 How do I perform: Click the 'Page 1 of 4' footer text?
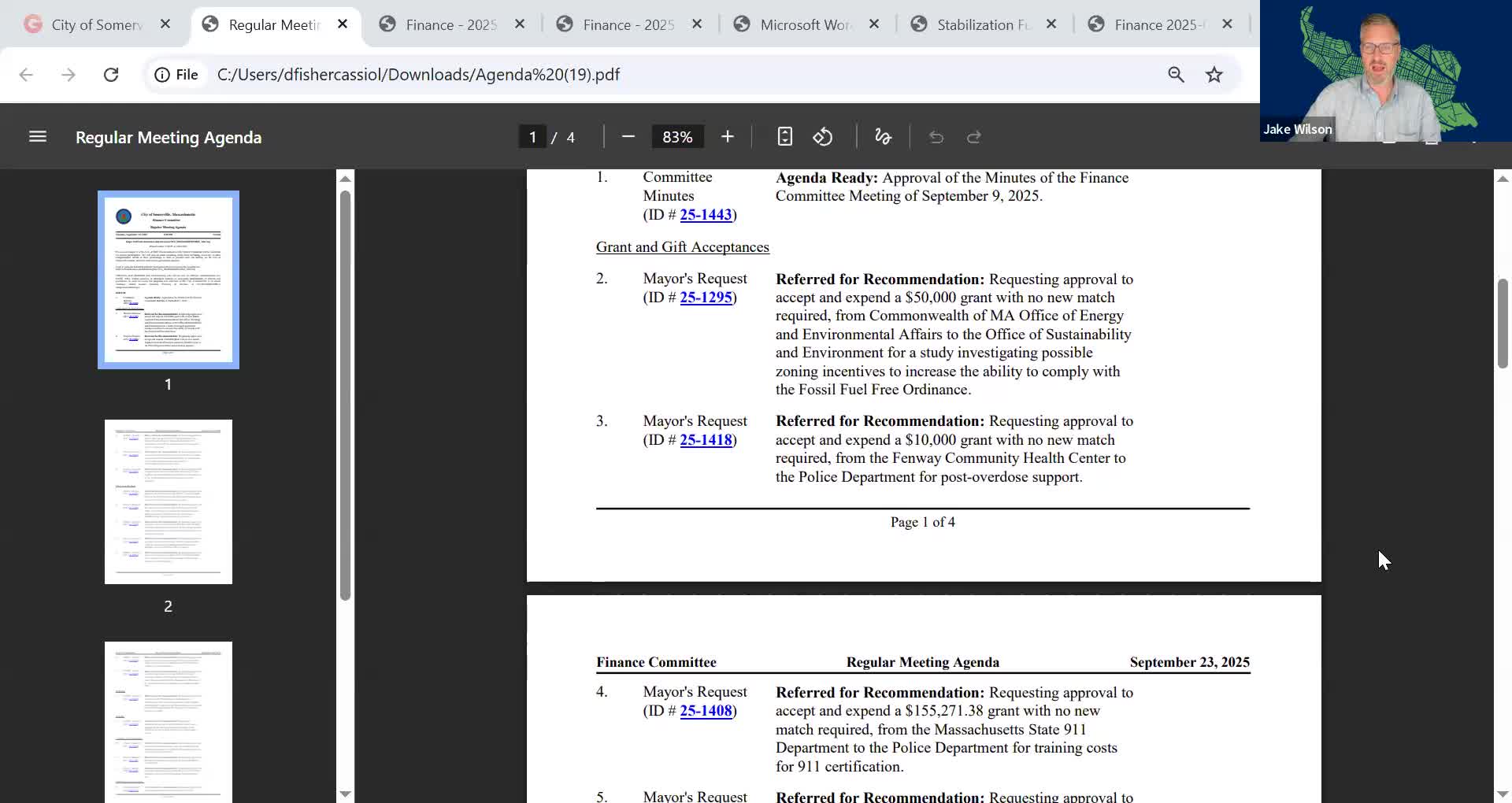click(922, 522)
